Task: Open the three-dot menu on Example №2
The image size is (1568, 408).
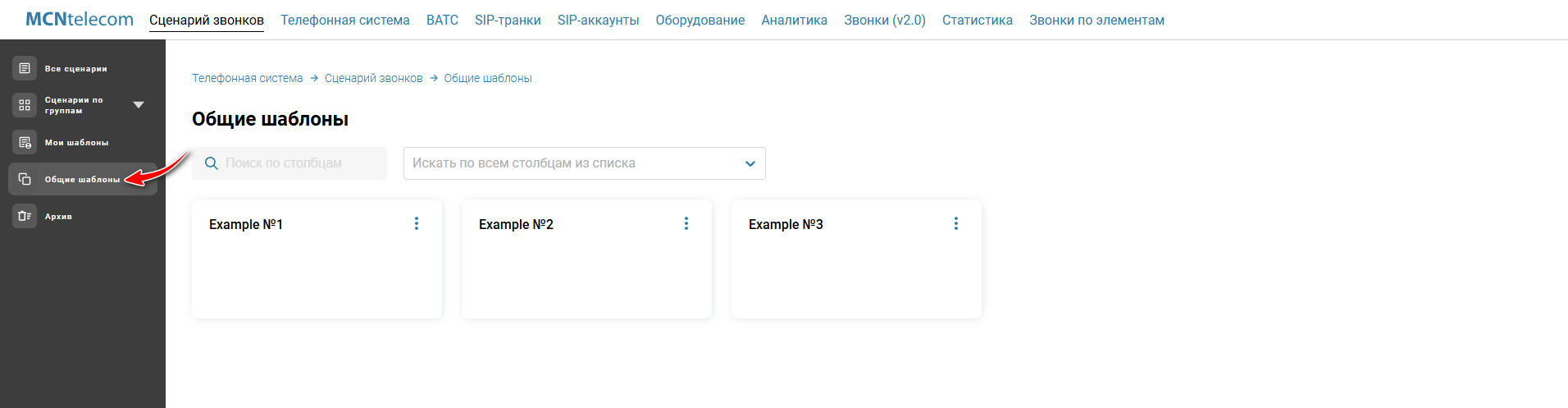Action: pos(686,223)
